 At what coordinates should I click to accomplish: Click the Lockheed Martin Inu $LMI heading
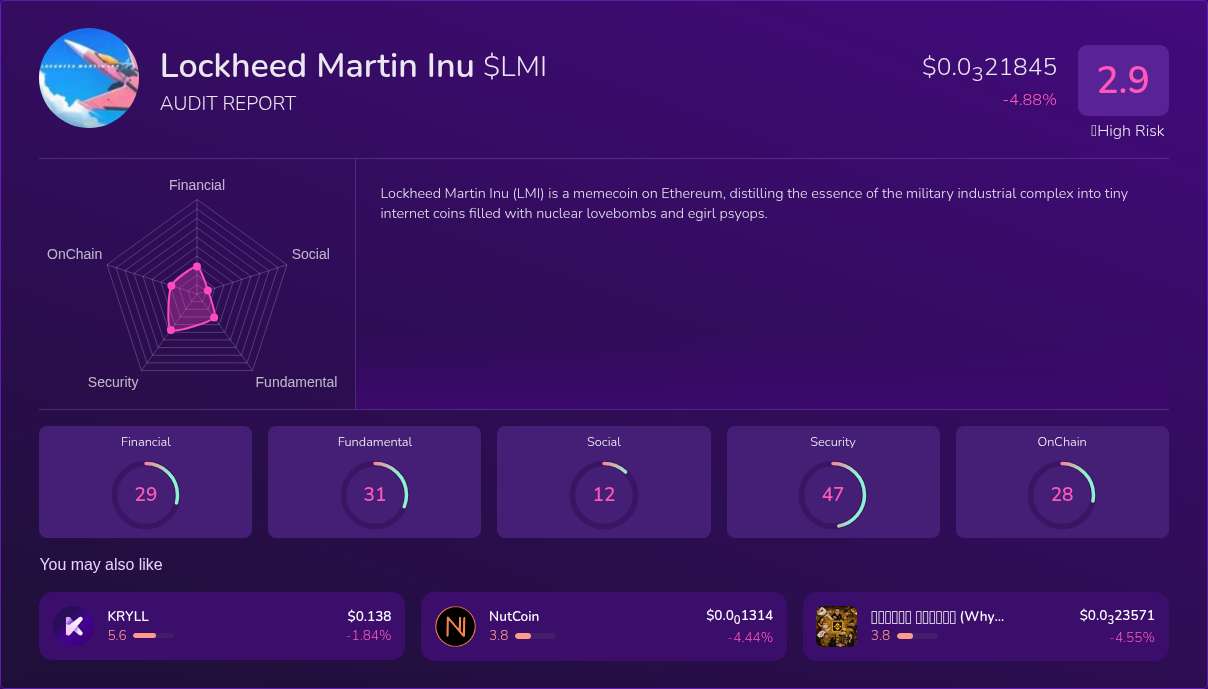point(353,66)
